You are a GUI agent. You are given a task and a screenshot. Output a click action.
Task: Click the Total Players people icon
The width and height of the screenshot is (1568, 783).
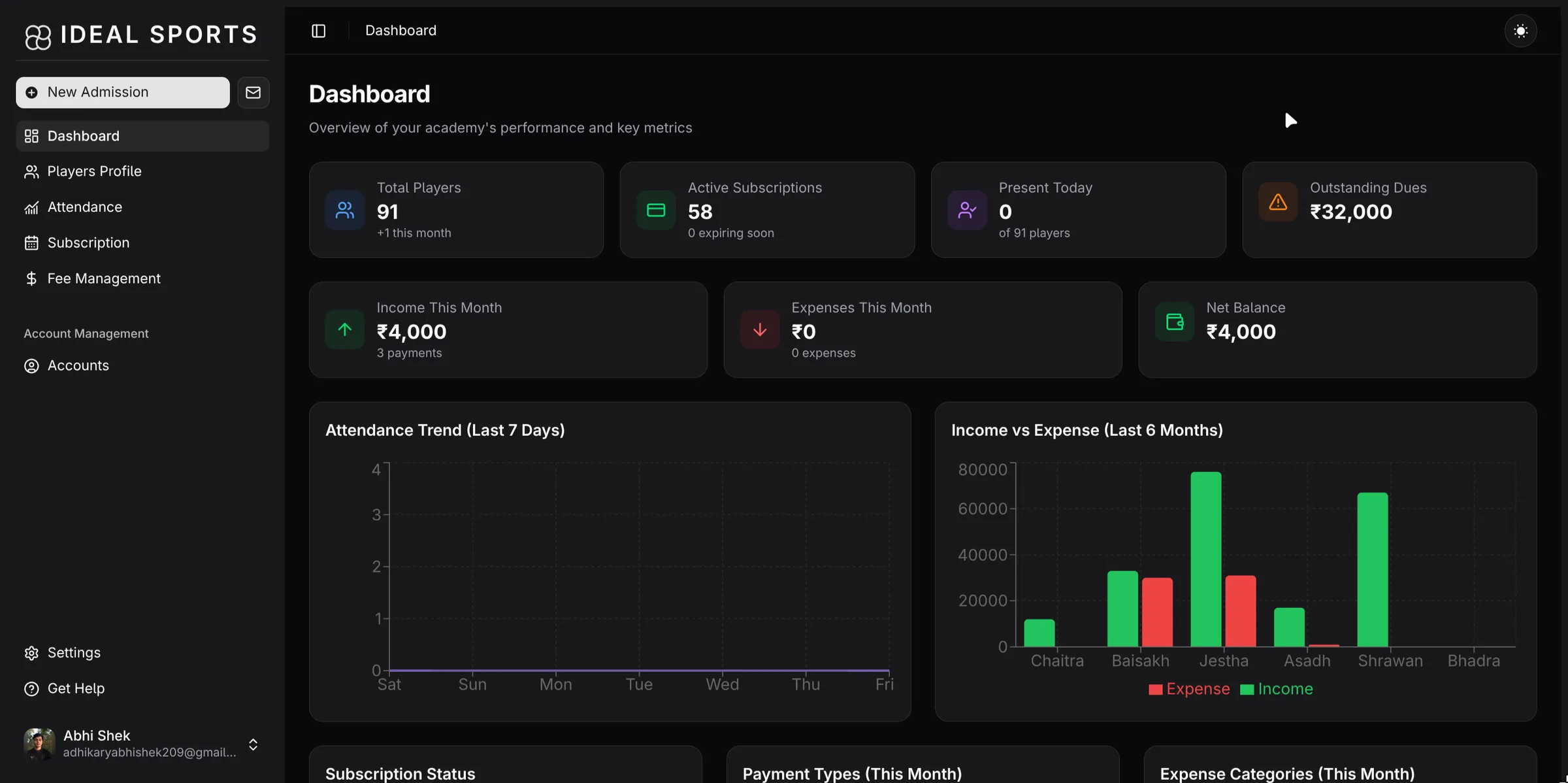[345, 210]
